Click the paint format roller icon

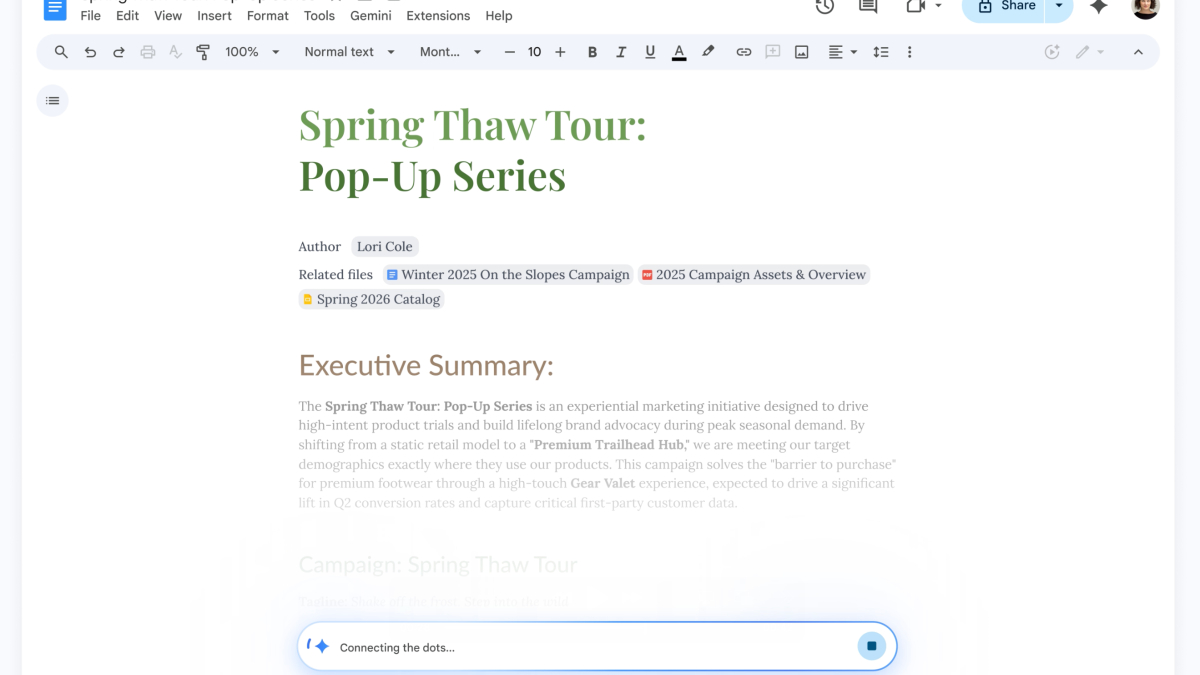pyautogui.click(x=203, y=52)
